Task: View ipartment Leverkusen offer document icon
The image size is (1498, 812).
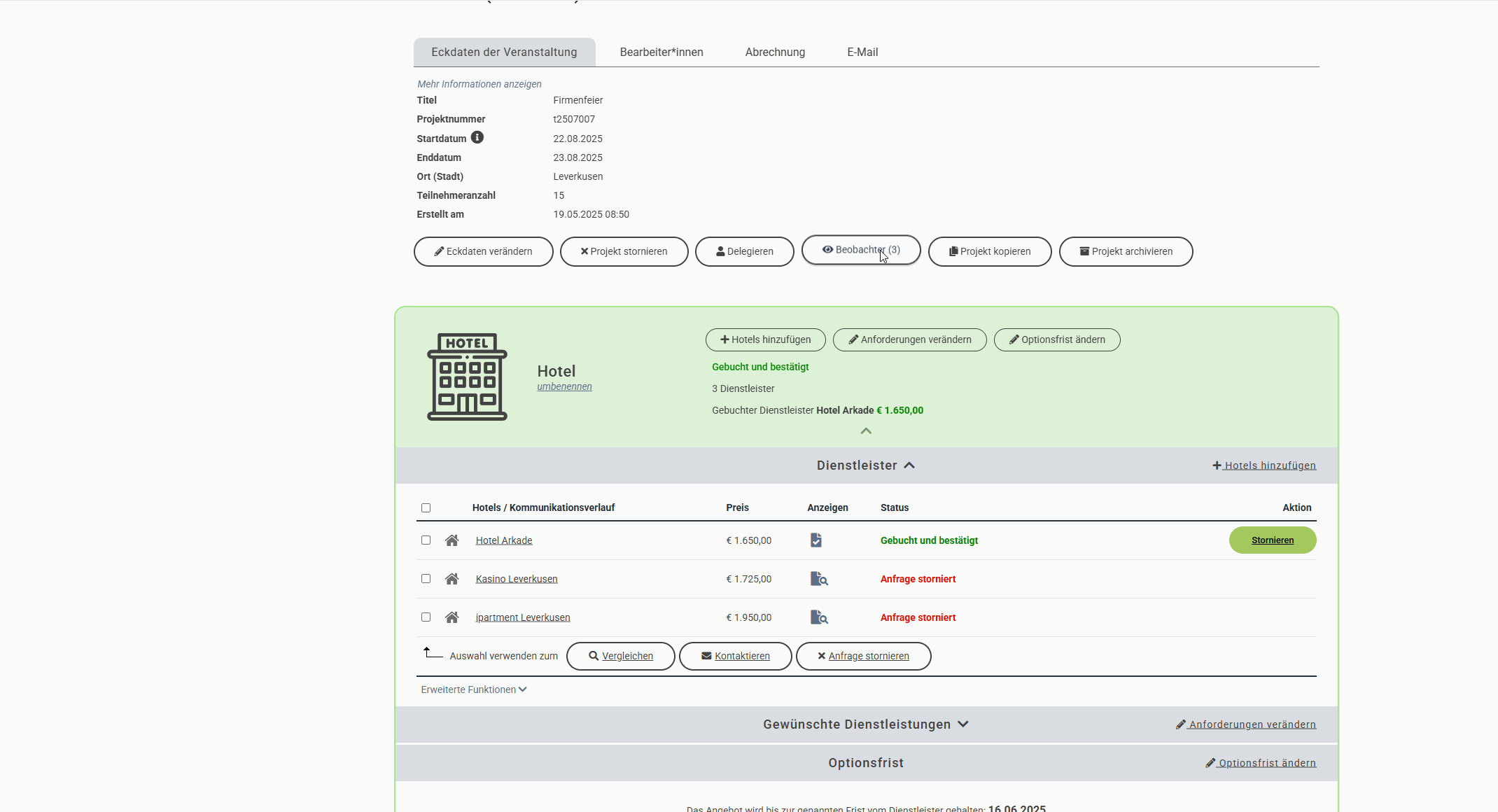Action: click(818, 617)
